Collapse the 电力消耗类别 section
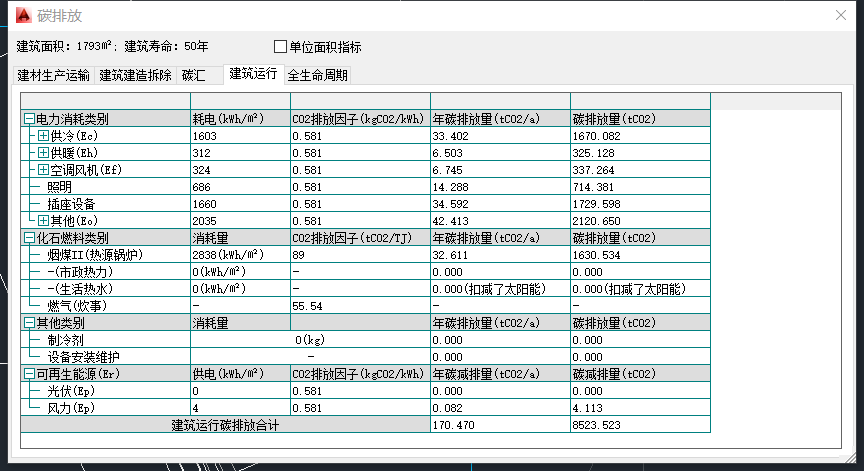Screen dimensions: 864x471 pyautogui.click(x=29, y=119)
